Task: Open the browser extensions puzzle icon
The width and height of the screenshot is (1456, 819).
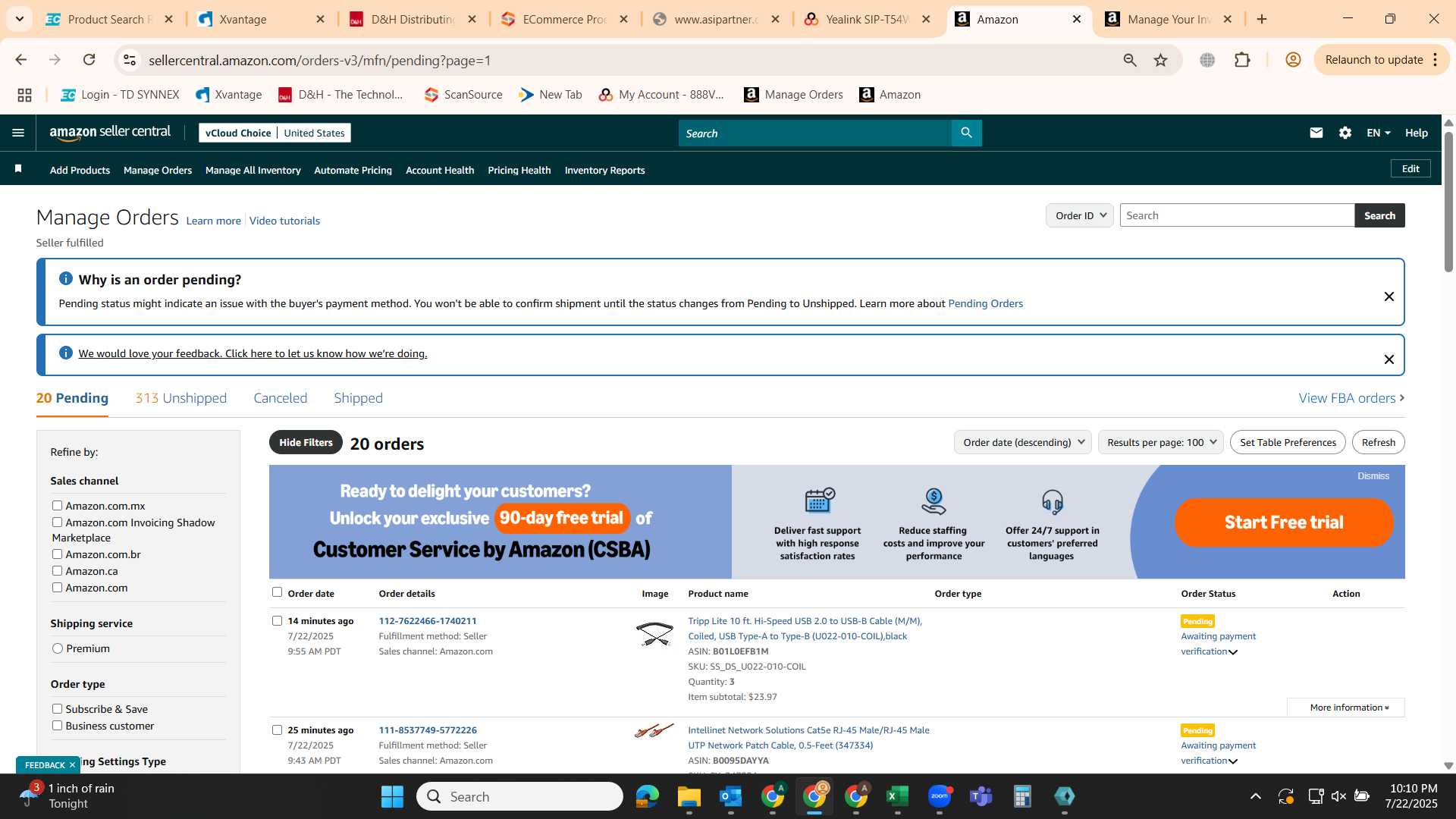Action: point(1242,60)
